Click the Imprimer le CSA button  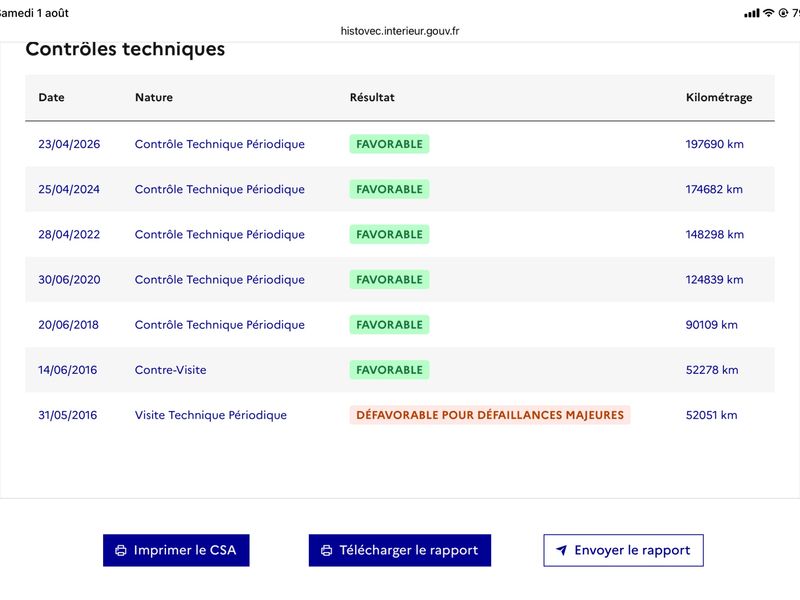tap(176, 551)
